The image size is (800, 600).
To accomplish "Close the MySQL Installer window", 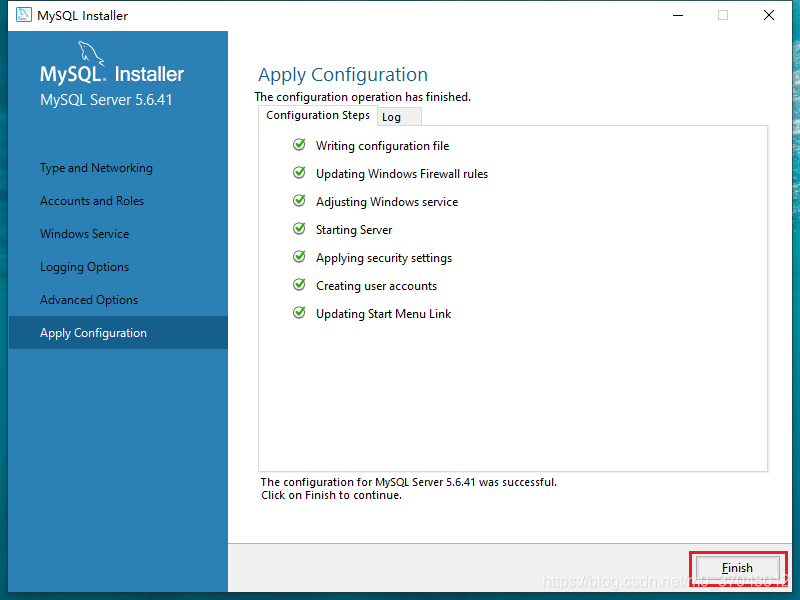I will tap(769, 15).
